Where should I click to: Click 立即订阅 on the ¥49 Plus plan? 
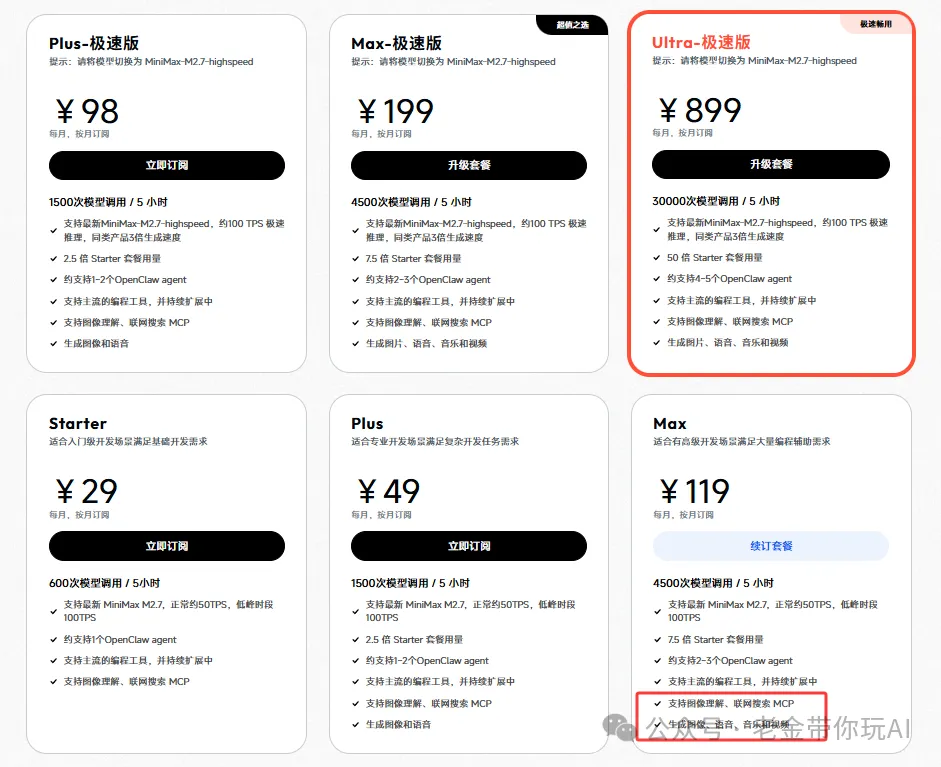[468, 546]
